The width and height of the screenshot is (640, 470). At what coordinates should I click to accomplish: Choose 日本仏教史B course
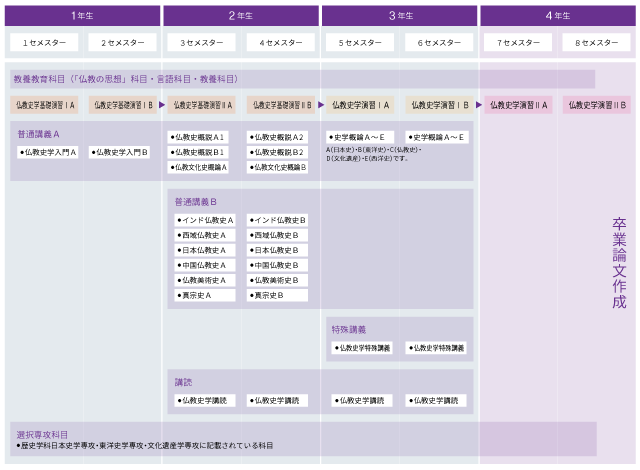click(277, 250)
